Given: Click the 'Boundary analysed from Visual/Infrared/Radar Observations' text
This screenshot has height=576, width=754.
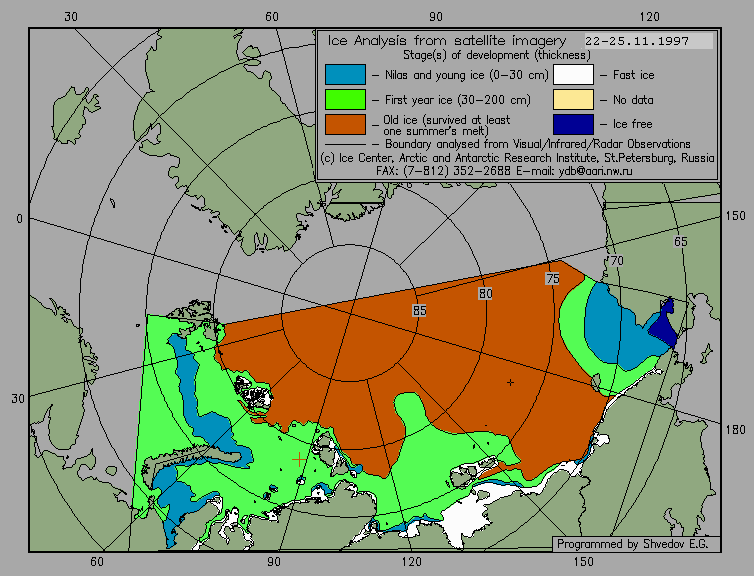Looking at the screenshot, I should [x=538, y=144].
